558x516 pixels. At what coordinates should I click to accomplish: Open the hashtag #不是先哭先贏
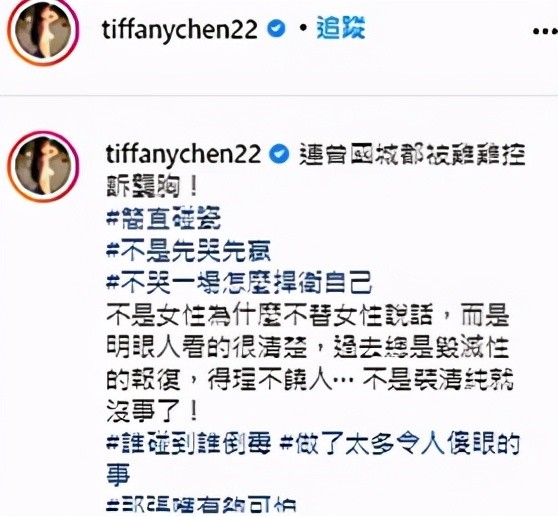(x=189, y=251)
